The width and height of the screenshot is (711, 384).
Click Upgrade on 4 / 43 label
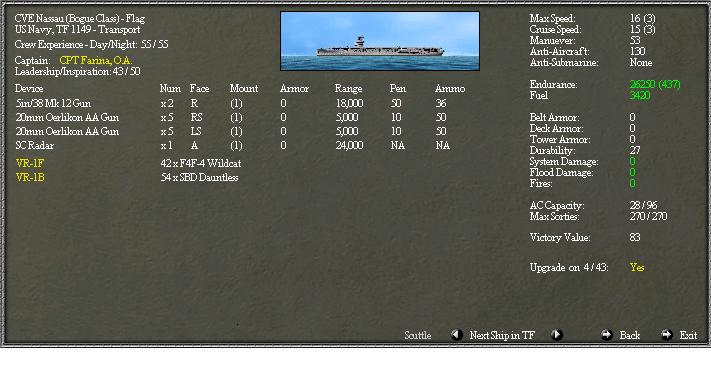pos(569,267)
